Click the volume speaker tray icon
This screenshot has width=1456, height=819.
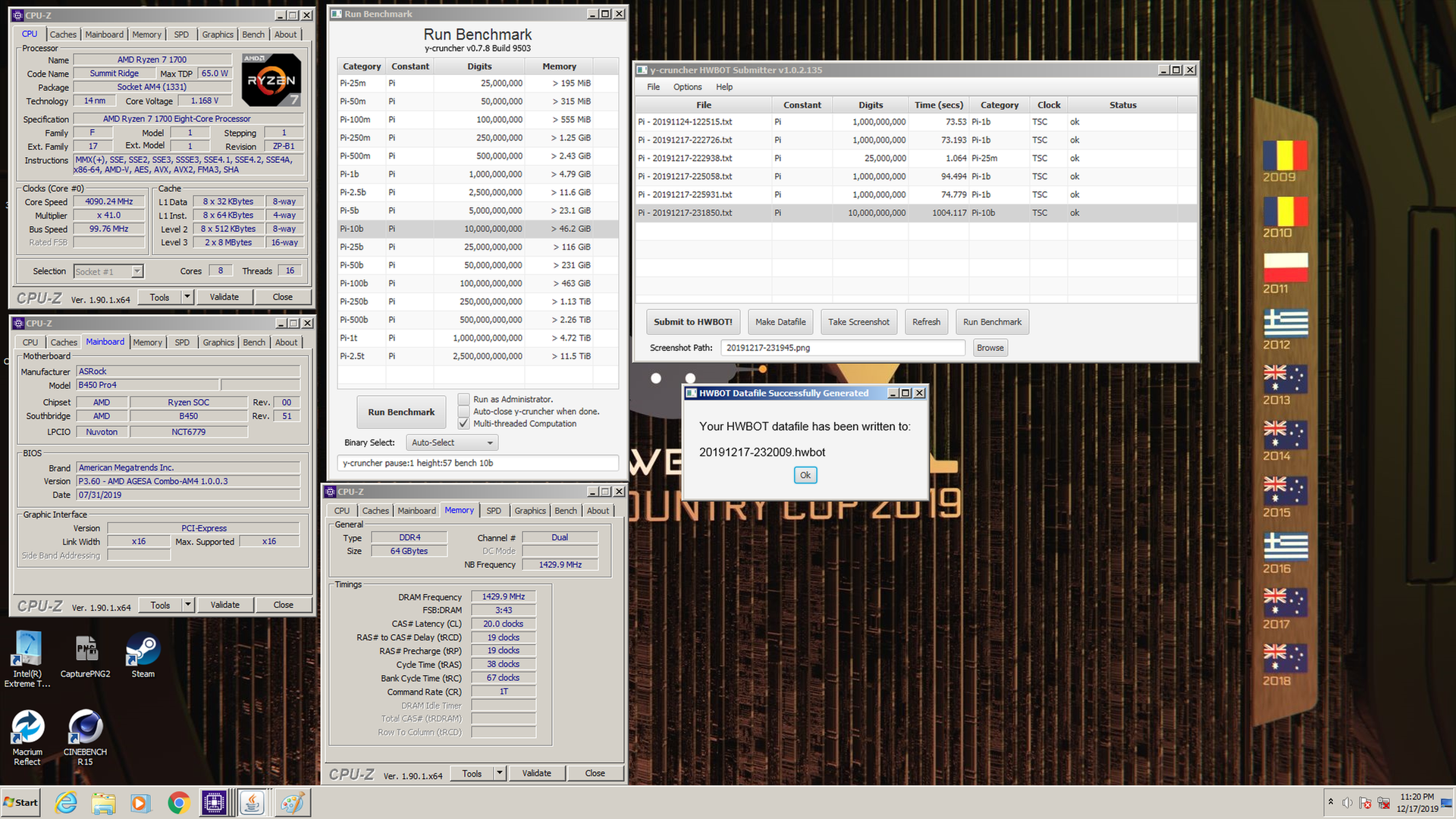tap(1347, 802)
